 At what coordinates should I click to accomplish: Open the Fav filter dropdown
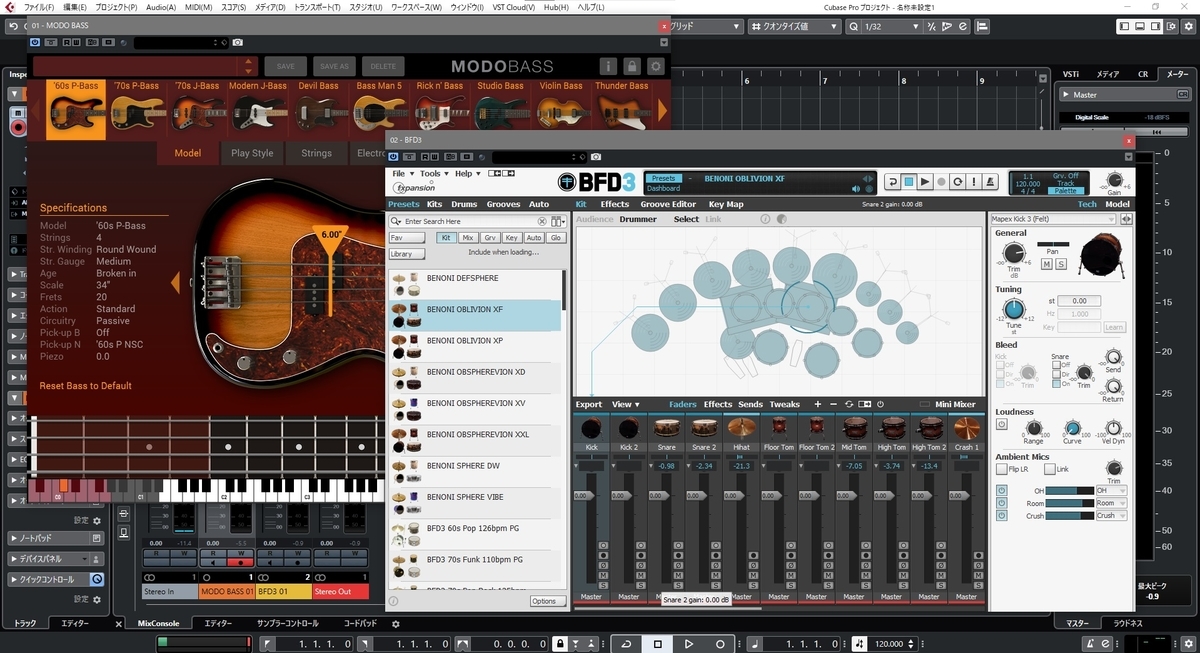tap(407, 238)
